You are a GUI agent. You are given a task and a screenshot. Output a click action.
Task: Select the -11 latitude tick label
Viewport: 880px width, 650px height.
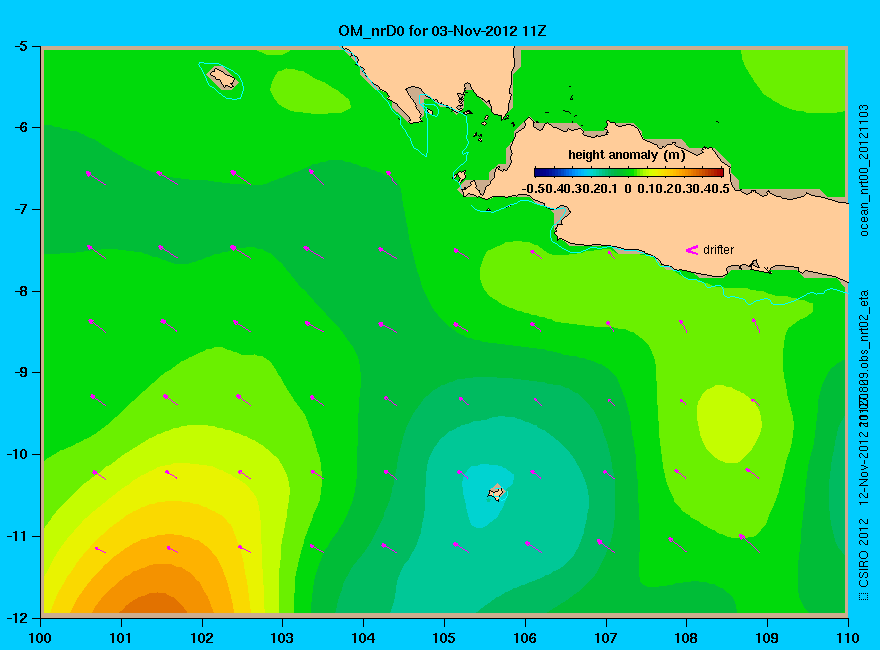[17, 536]
